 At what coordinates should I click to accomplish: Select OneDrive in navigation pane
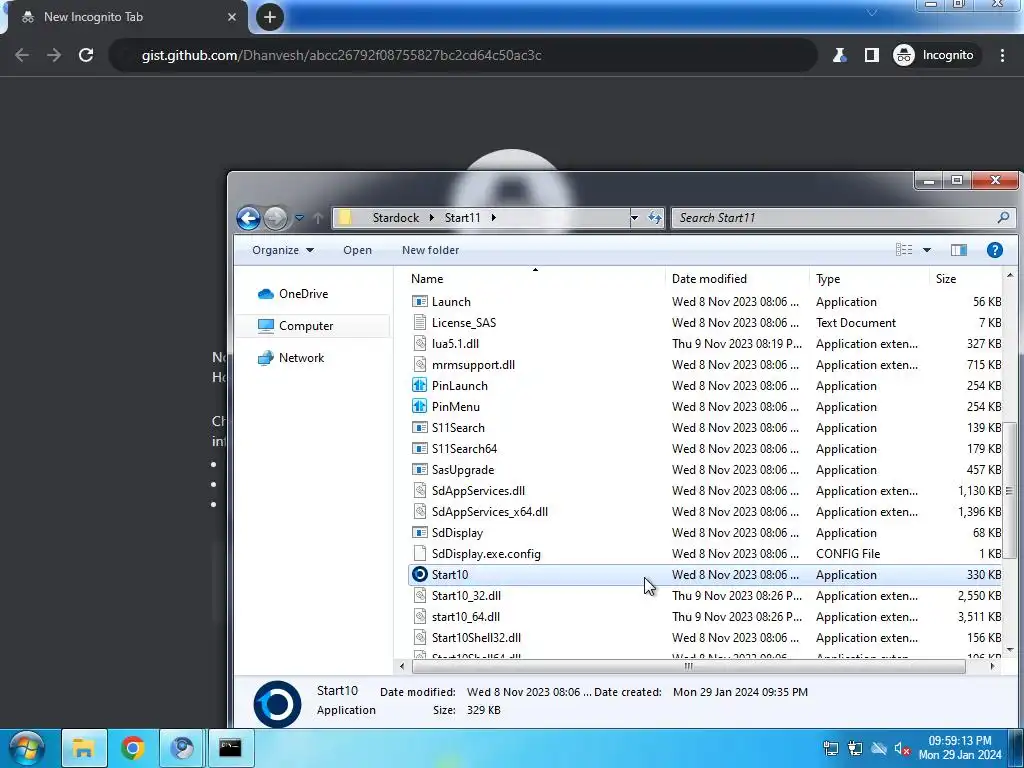pyautogui.click(x=304, y=294)
